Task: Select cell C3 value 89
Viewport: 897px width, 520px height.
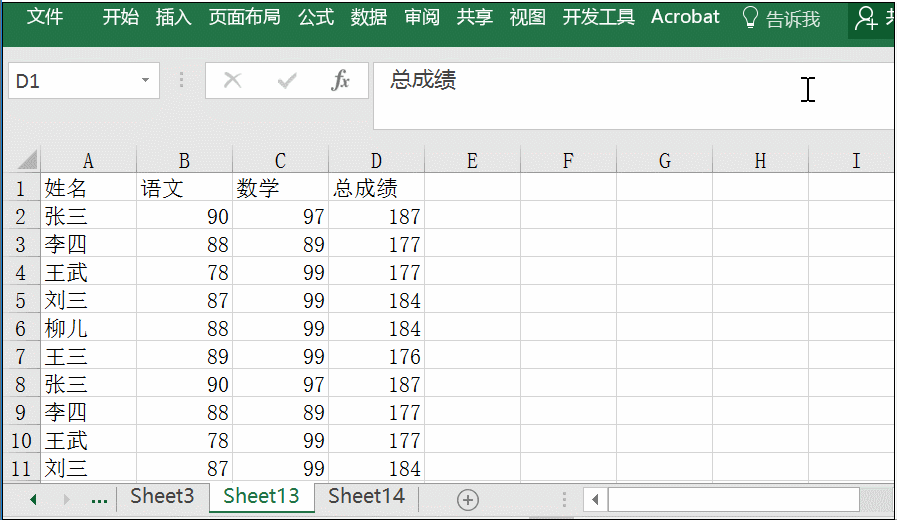Action: pyautogui.click(x=280, y=244)
